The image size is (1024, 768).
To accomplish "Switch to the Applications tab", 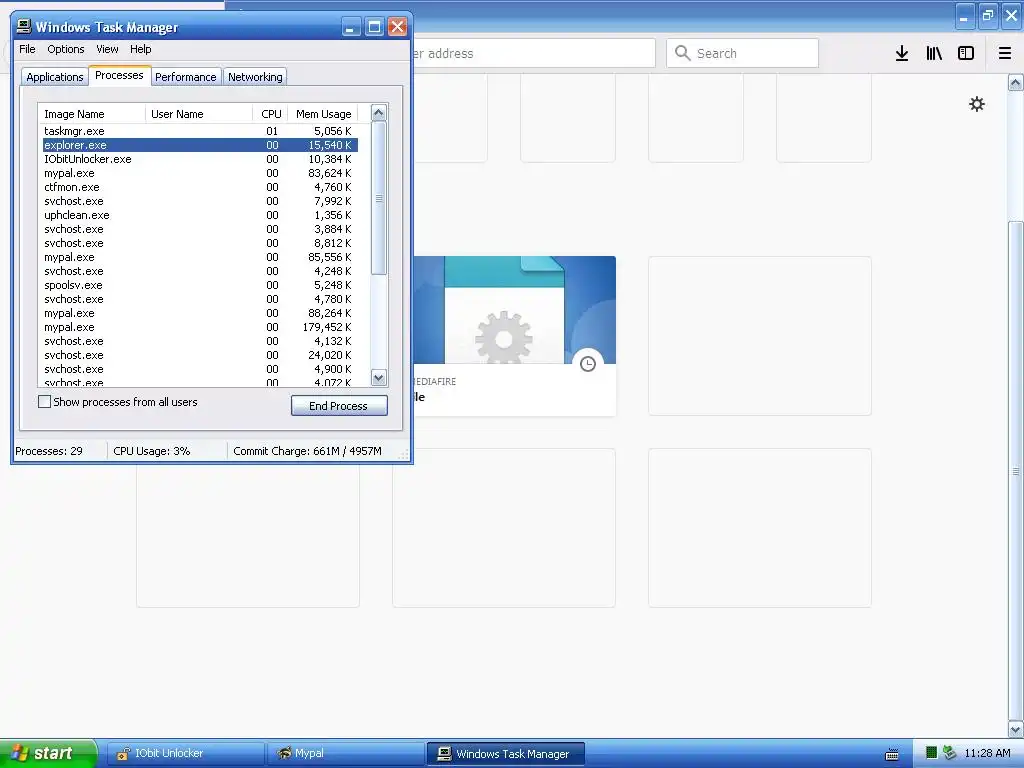I will coord(55,76).
